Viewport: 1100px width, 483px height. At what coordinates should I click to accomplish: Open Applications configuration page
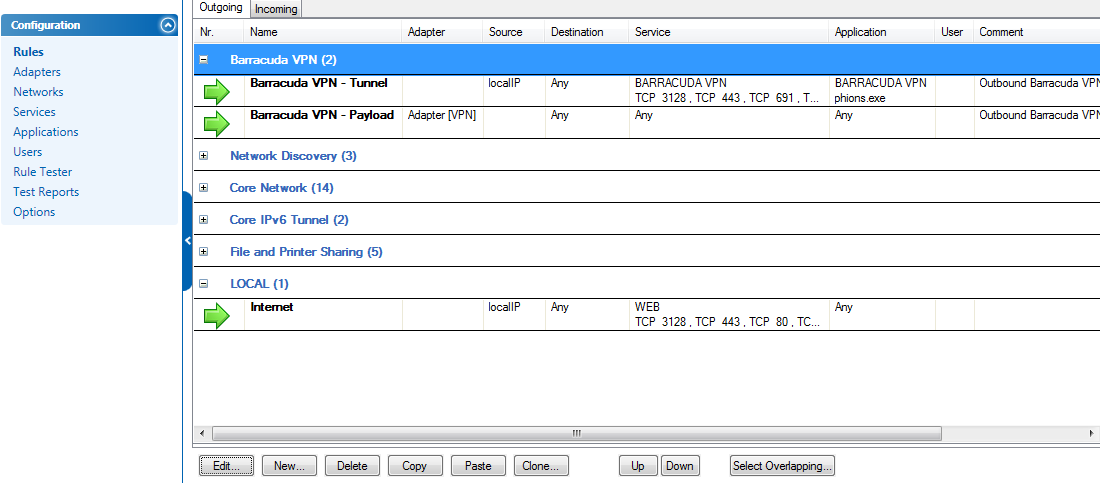click(x=46, y=132)
